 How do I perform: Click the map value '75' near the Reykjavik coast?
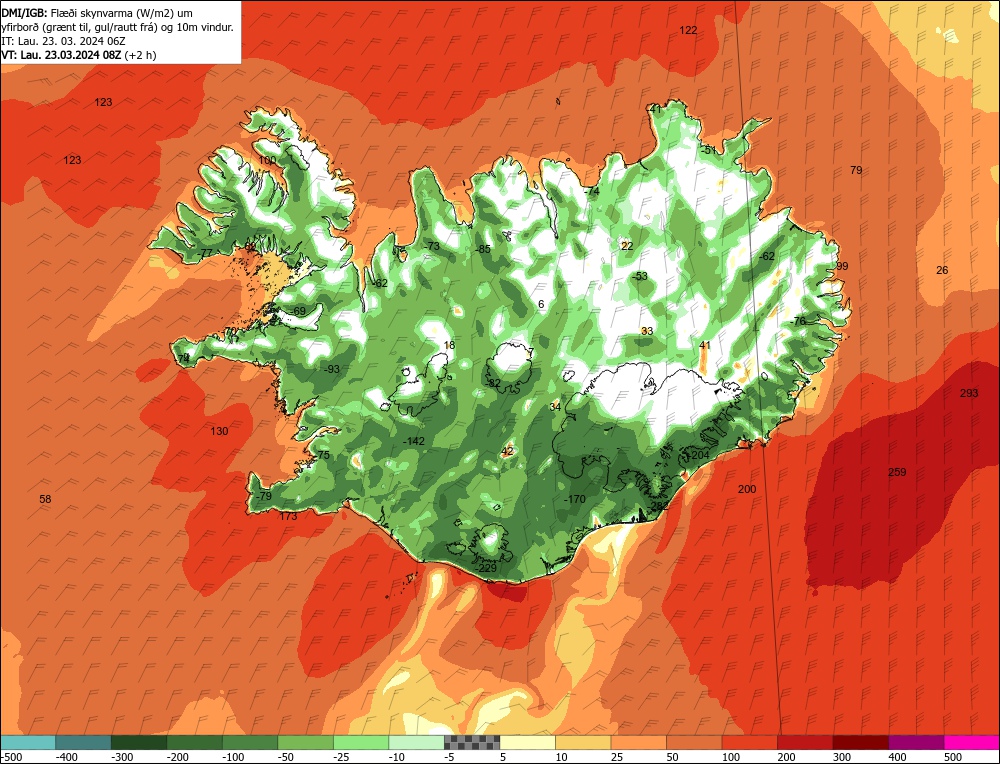[x=323, y=455]
